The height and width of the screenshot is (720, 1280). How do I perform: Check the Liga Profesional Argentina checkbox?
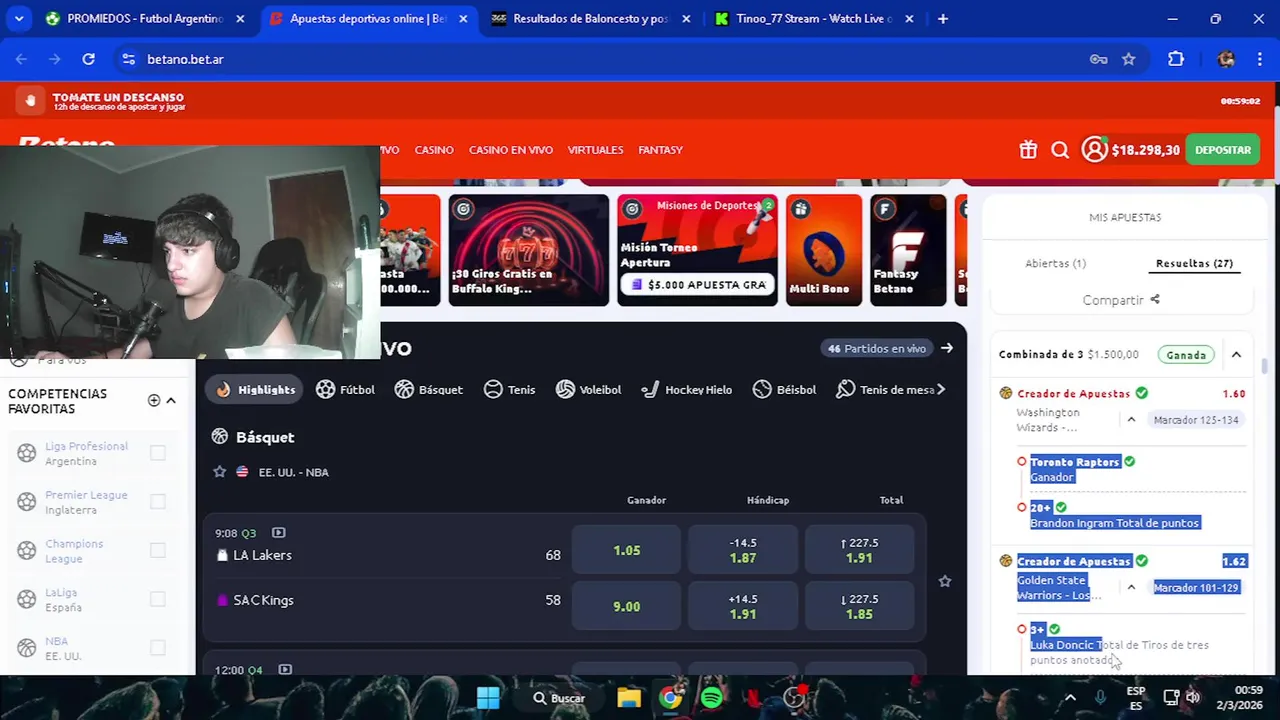click(x=158, y=453)
